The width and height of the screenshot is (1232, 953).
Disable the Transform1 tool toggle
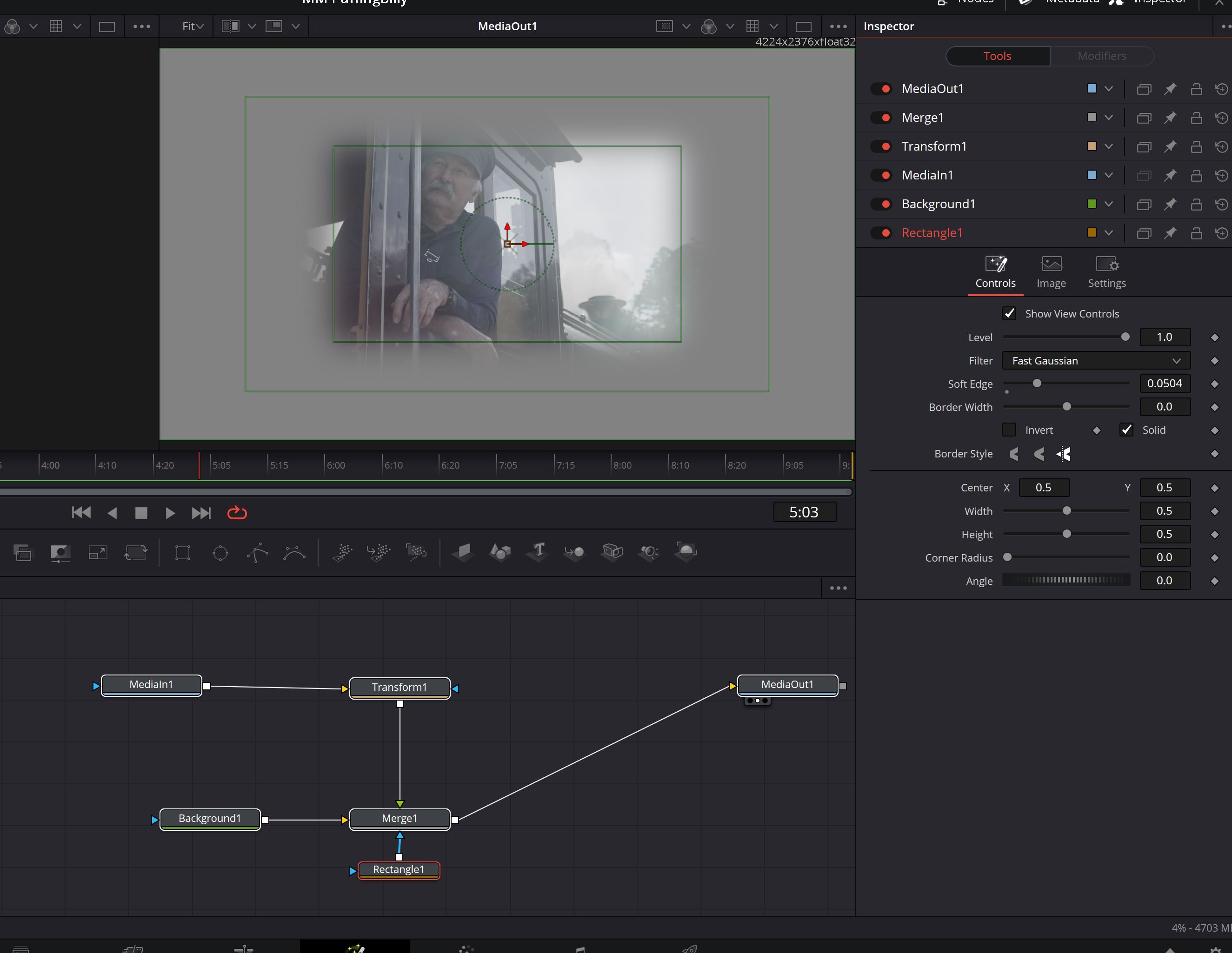pyautogui.click(x=881, y=146)
